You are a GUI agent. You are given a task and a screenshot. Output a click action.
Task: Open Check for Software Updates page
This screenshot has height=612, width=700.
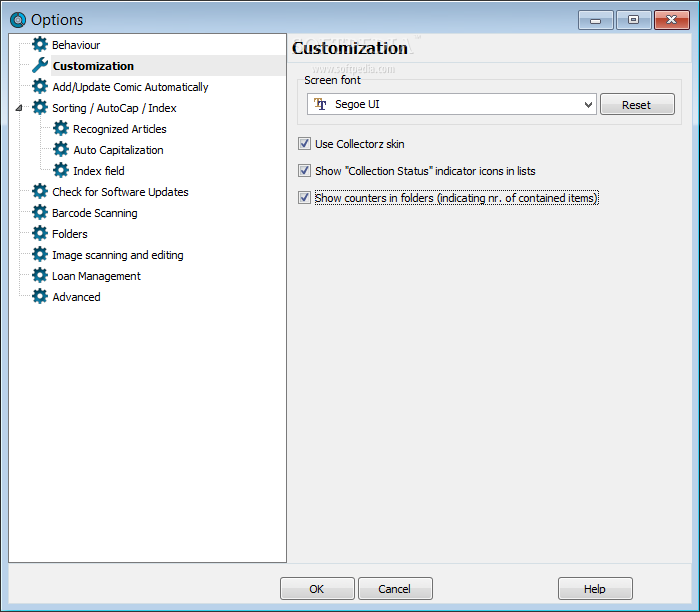tap(120, 192)
